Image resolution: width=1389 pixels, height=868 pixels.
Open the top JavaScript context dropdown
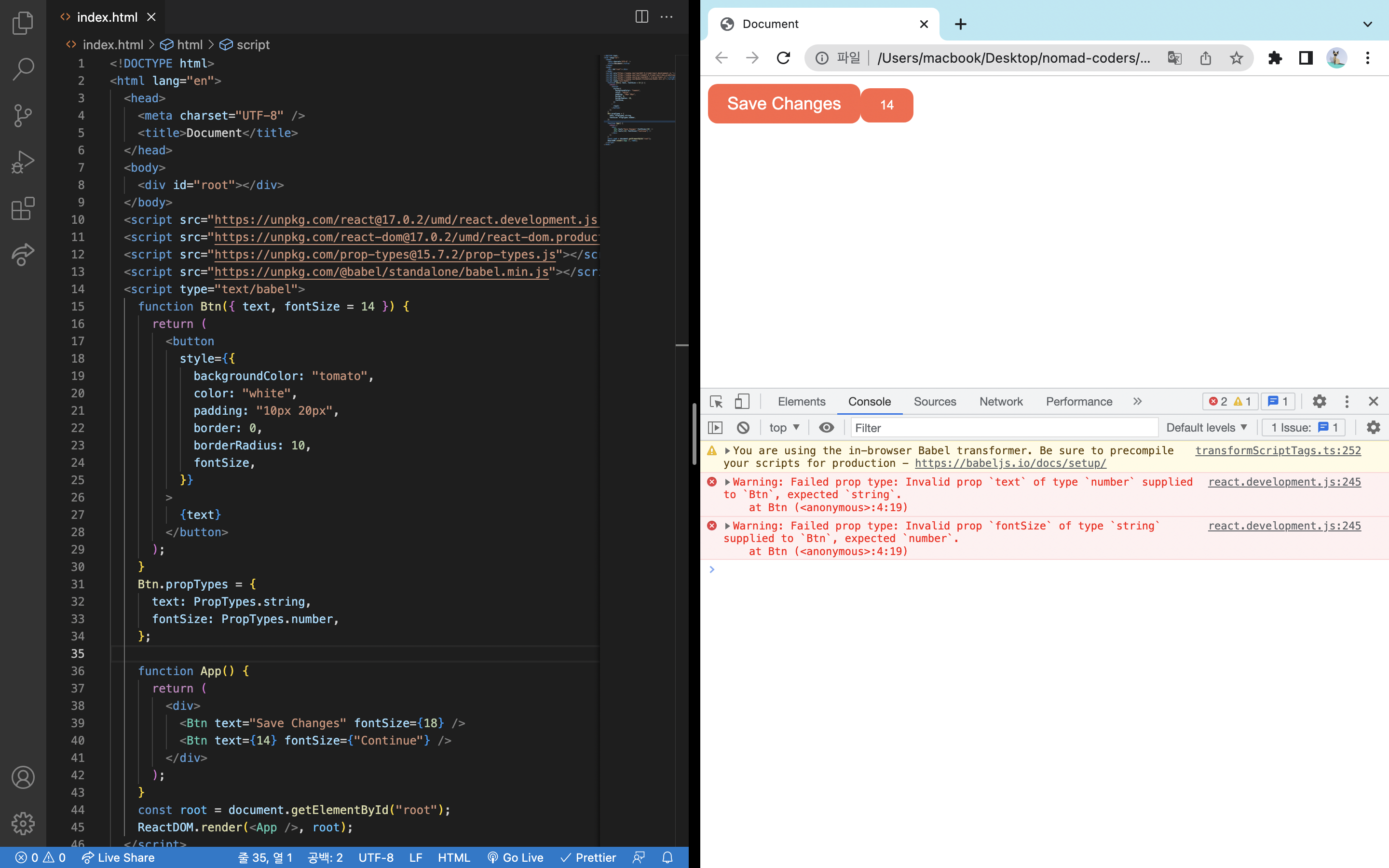(x=784, y=428)
